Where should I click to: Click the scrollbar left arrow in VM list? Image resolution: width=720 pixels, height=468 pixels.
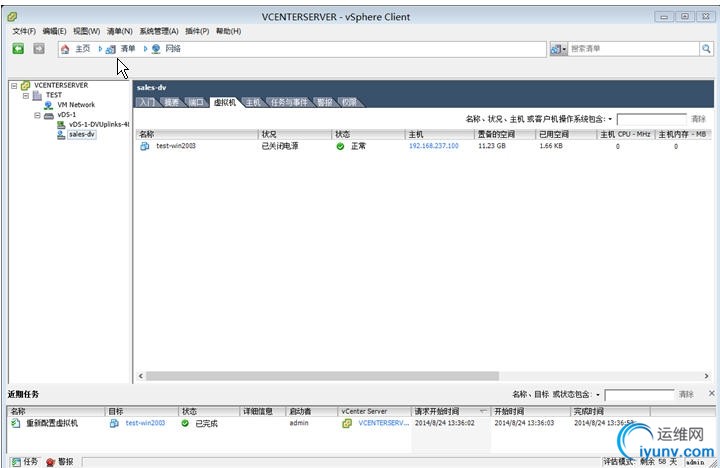pyautogui.click(x=141, y=376)
